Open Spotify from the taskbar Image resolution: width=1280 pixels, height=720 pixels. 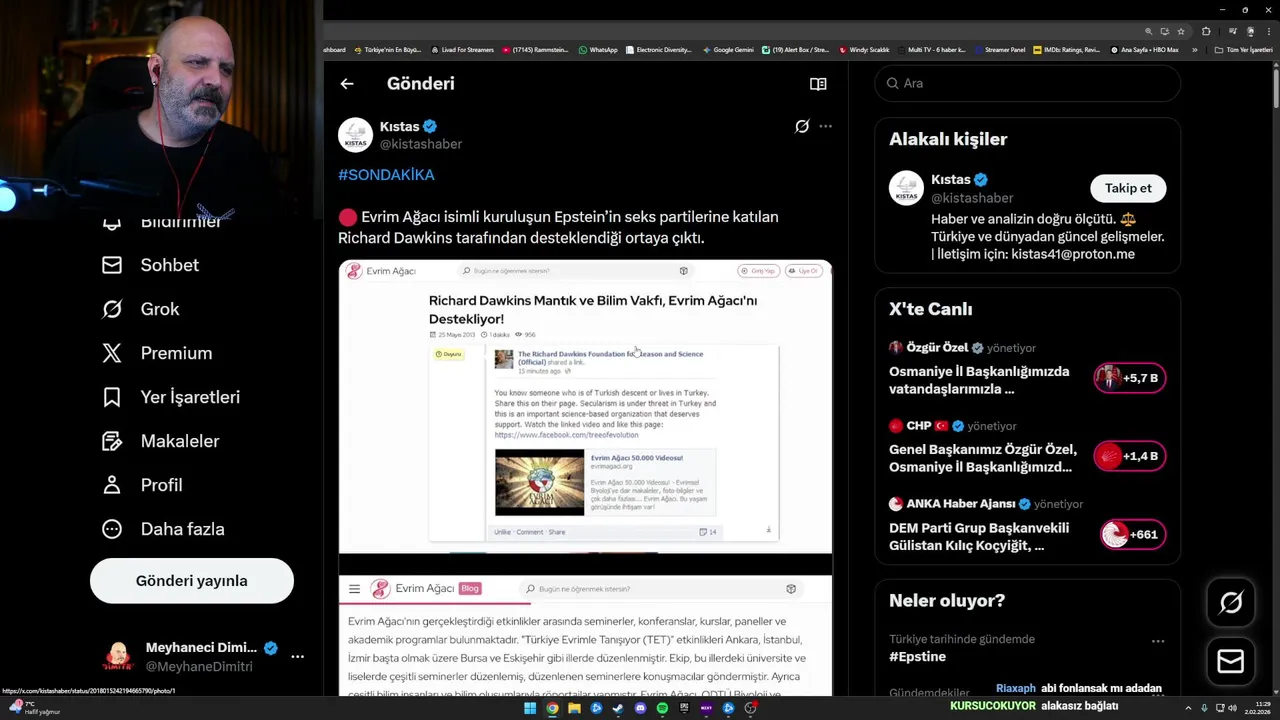(662, 708)
